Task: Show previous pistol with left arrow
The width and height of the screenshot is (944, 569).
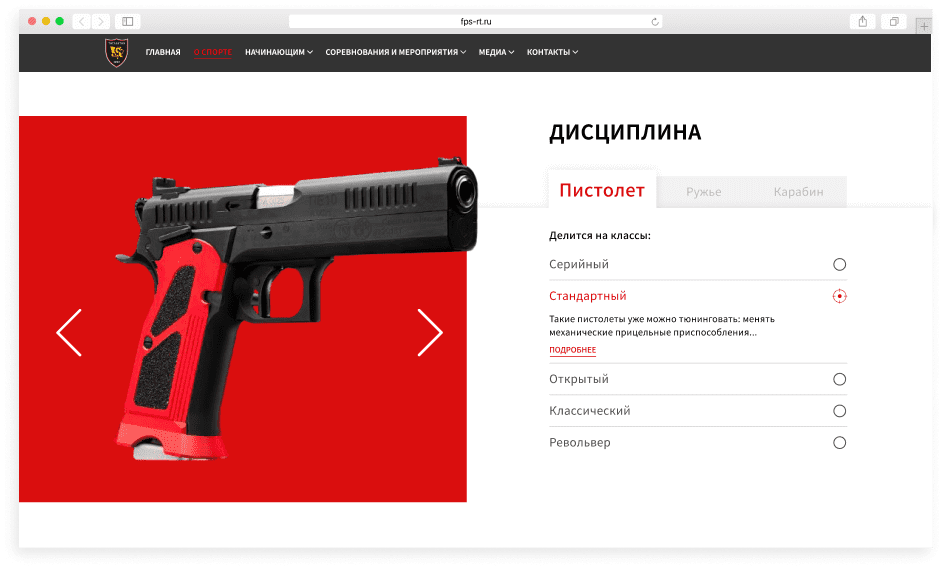Action: tap(69, 333)
